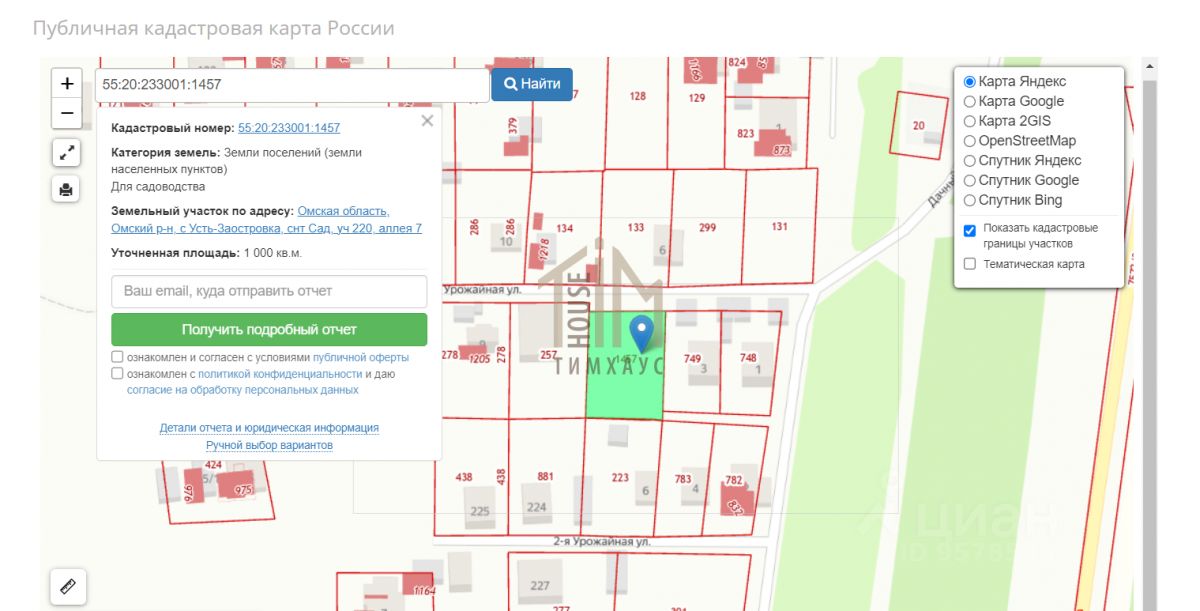Click the page vertical scrollbar
This screenshot has height=611, width=1200.
(x=1150, y=334)
